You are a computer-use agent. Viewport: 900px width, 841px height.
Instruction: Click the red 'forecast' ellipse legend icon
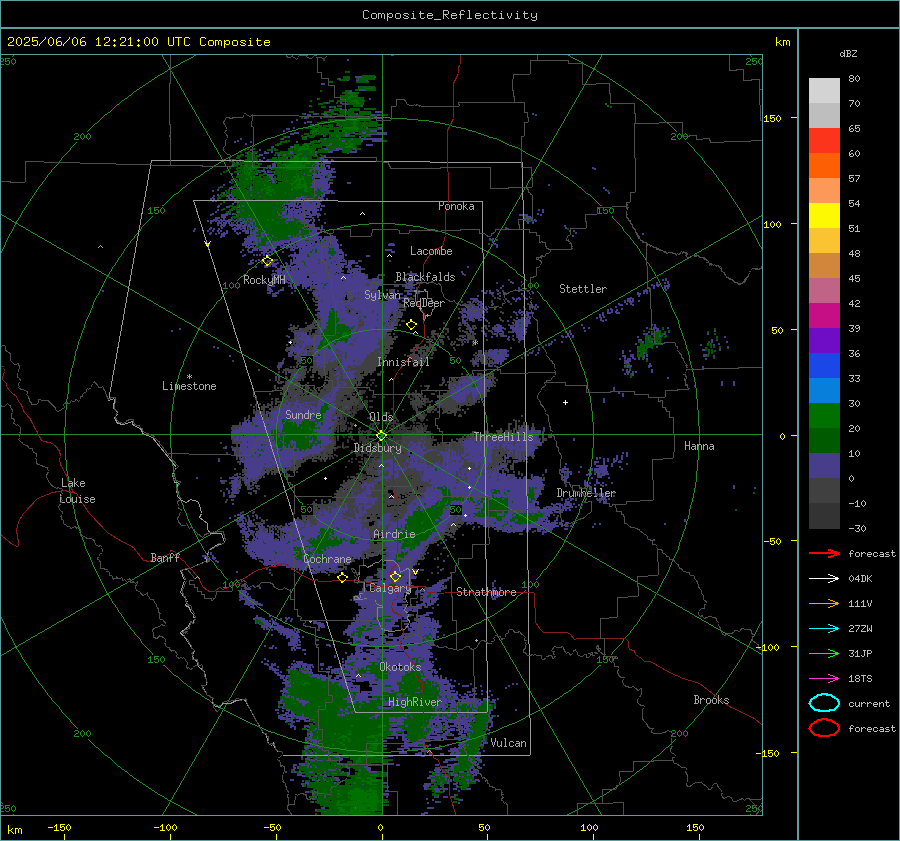click(x=824, y=728)
